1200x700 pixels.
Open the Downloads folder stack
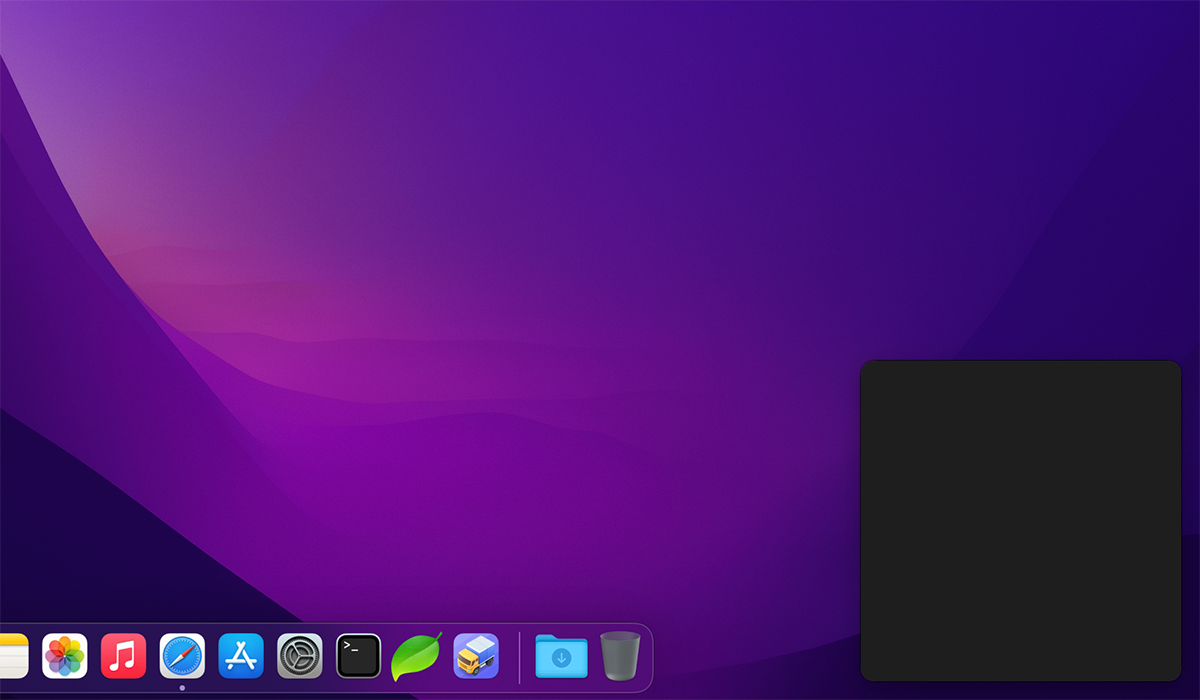coord(561,657)
